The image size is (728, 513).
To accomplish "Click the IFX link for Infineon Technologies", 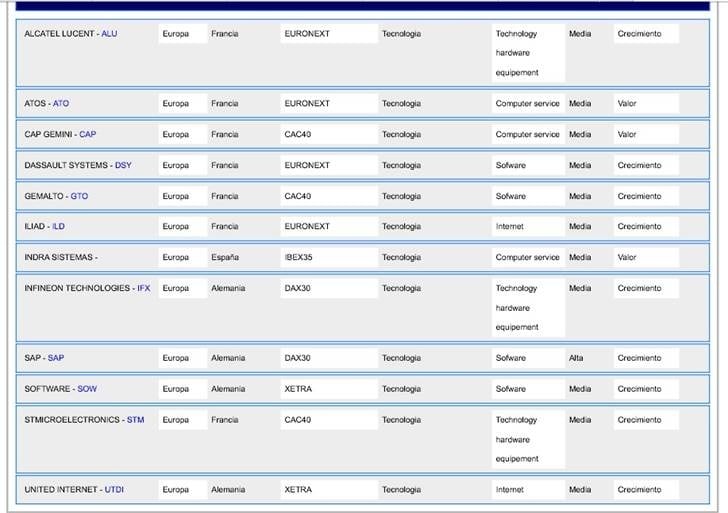I will pos(143,288).
